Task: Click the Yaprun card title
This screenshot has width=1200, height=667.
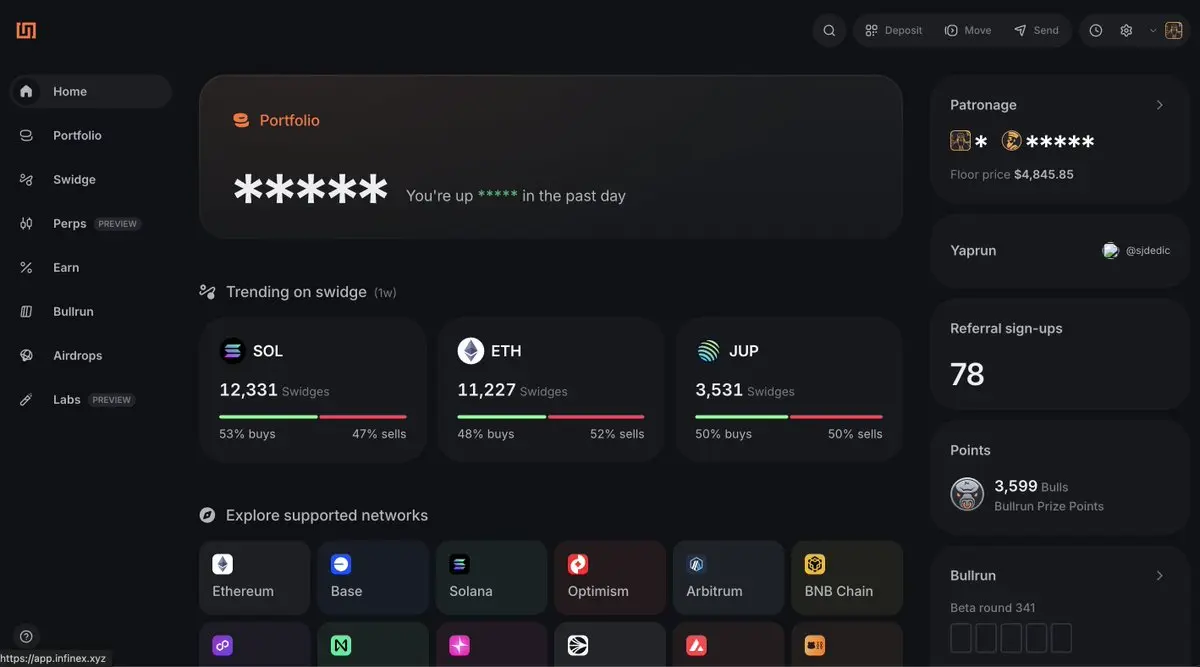Action: click(973, 250)
